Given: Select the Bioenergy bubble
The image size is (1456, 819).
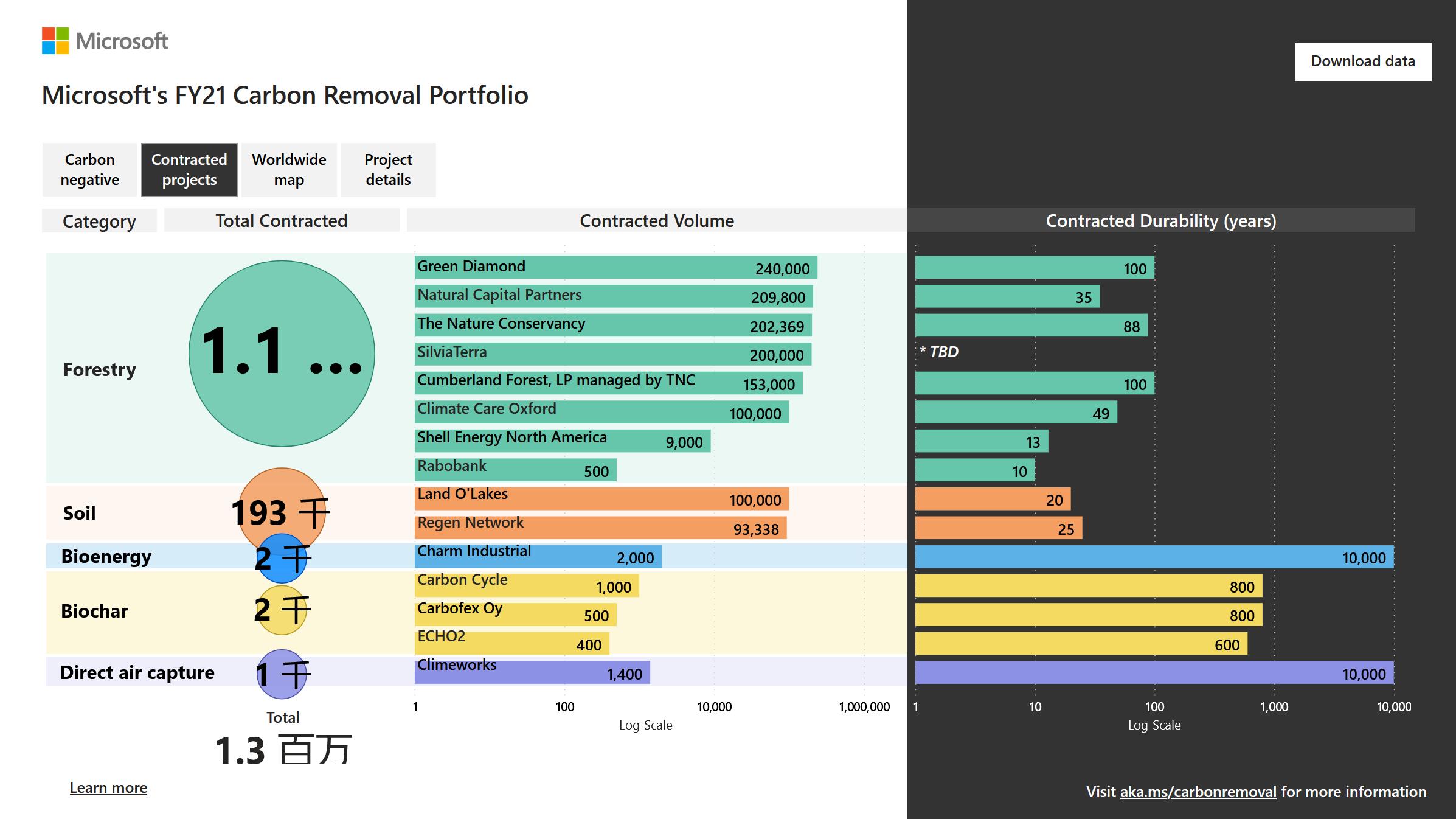Looking at the screenshot, I should (282, 558).
